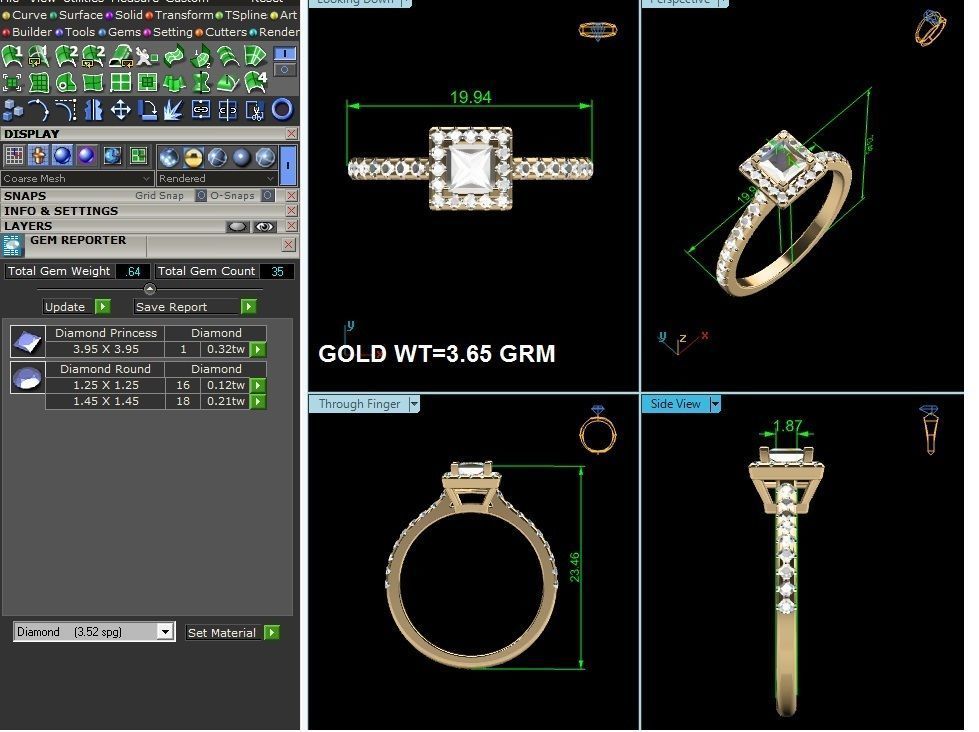979x732 pixels.
Task: Click the Gem Reporter panel icon
Action: pyautogui.click(x=12, y=246)
